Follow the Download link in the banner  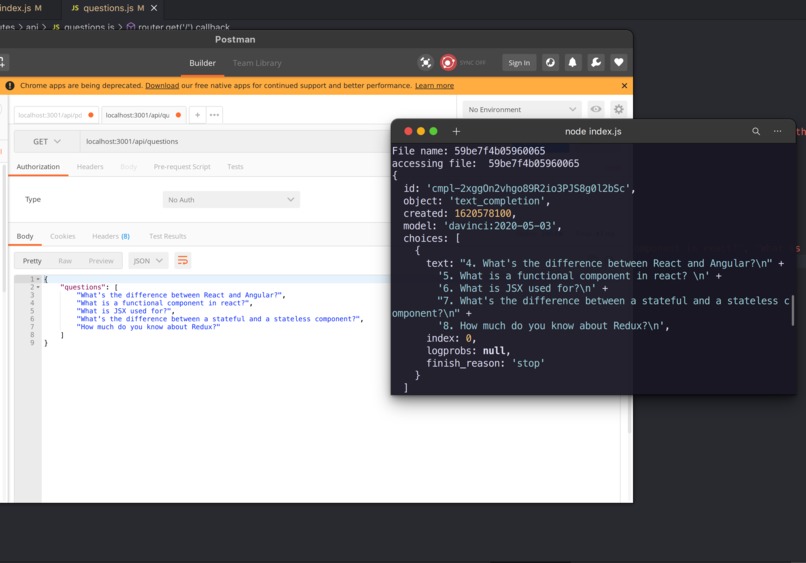(162, 86)
